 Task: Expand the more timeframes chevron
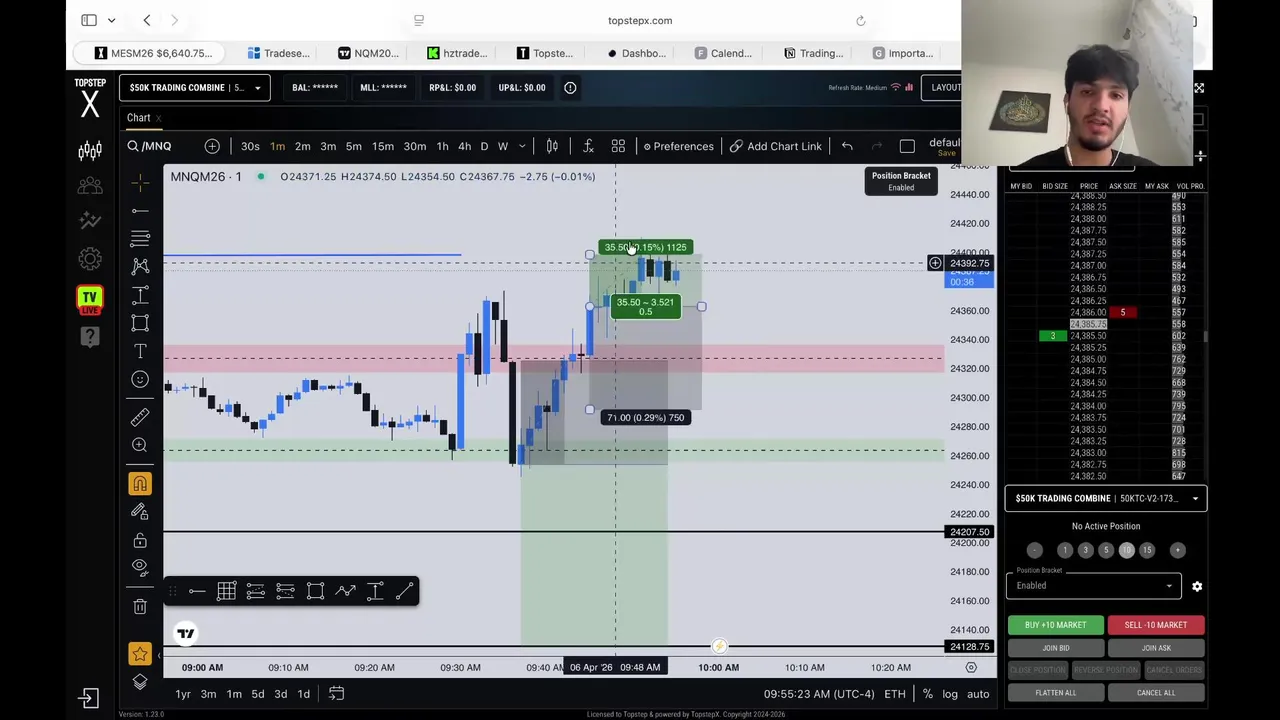pos(523,146)
